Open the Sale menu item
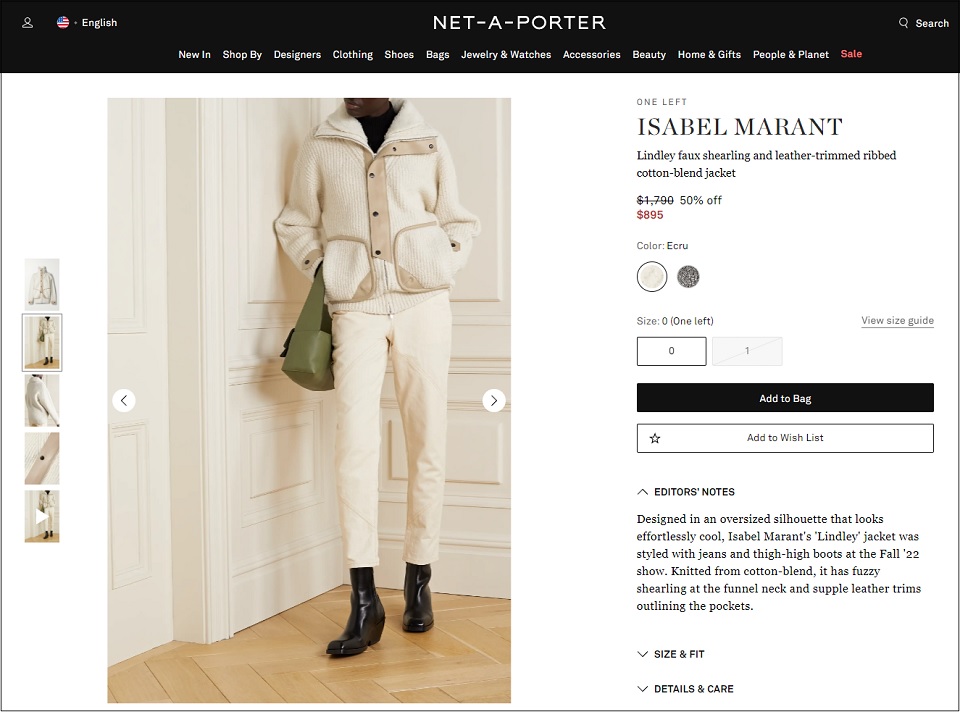 [x=851, y=54]
